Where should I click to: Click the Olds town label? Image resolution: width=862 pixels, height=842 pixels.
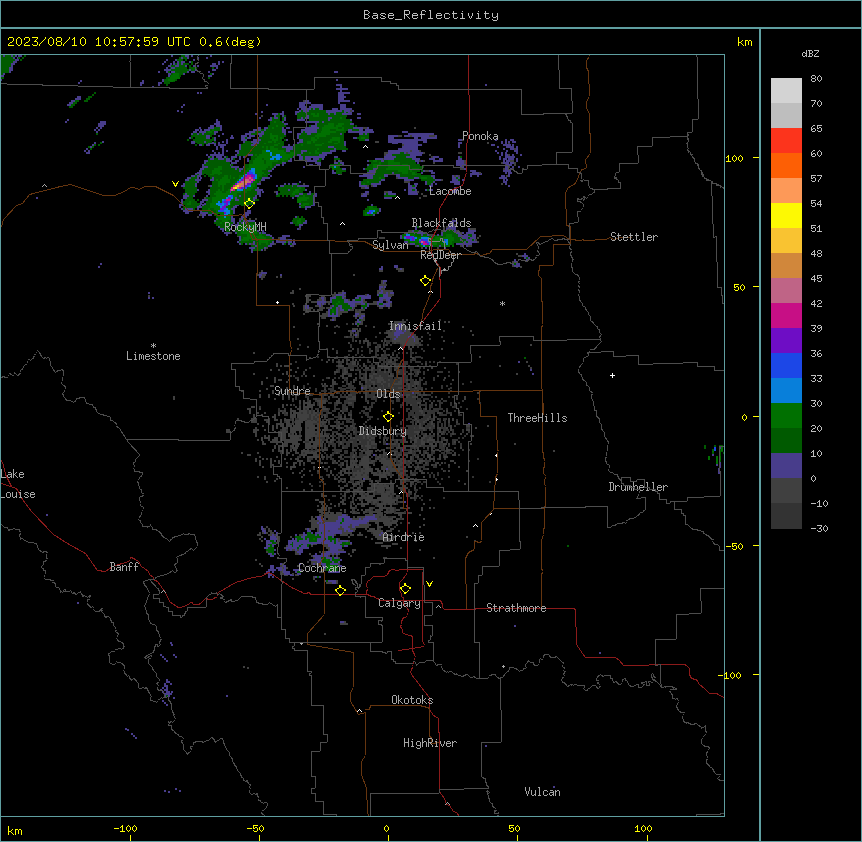pyautogui.click(x=388, y=394)
